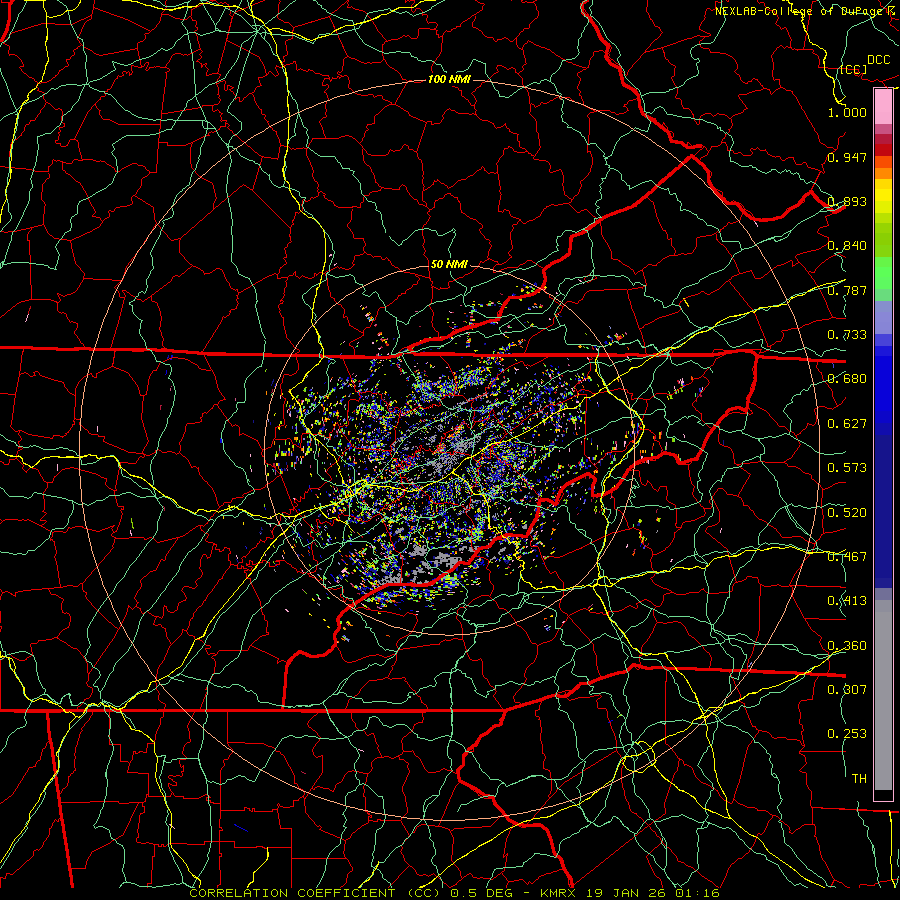
Task: Click the DCC label above the color scale
Action: [x=878, y=60]
